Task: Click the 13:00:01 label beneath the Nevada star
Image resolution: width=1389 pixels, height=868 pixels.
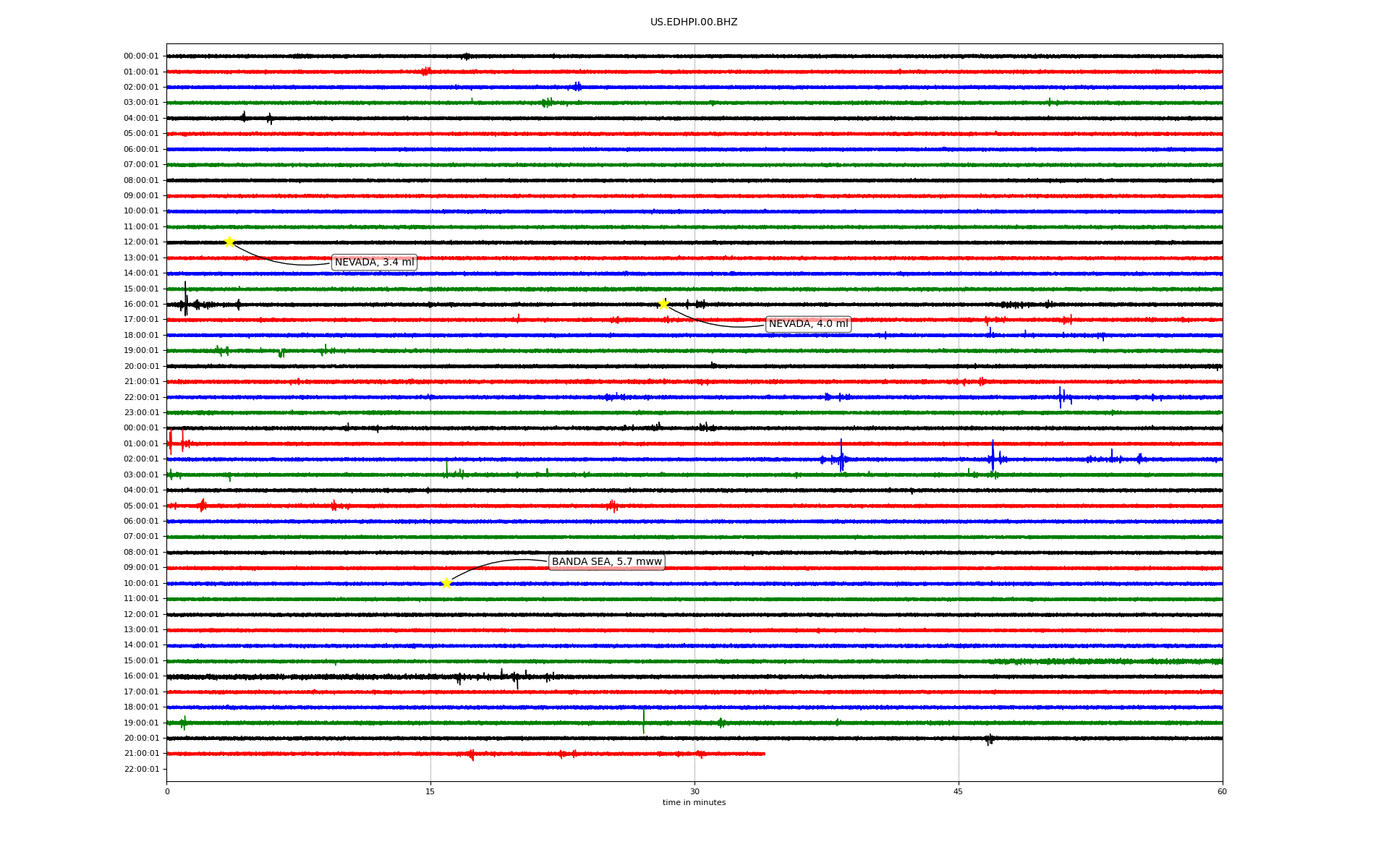Action: (141, 258)
